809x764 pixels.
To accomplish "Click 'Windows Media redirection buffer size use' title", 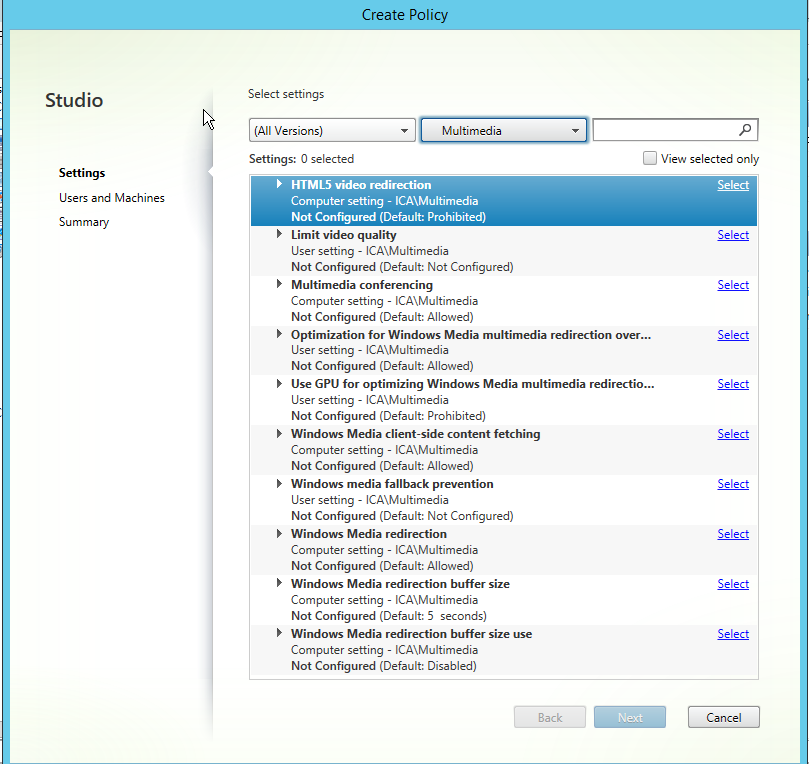I will pyautogui.click(x=411, y=634).
